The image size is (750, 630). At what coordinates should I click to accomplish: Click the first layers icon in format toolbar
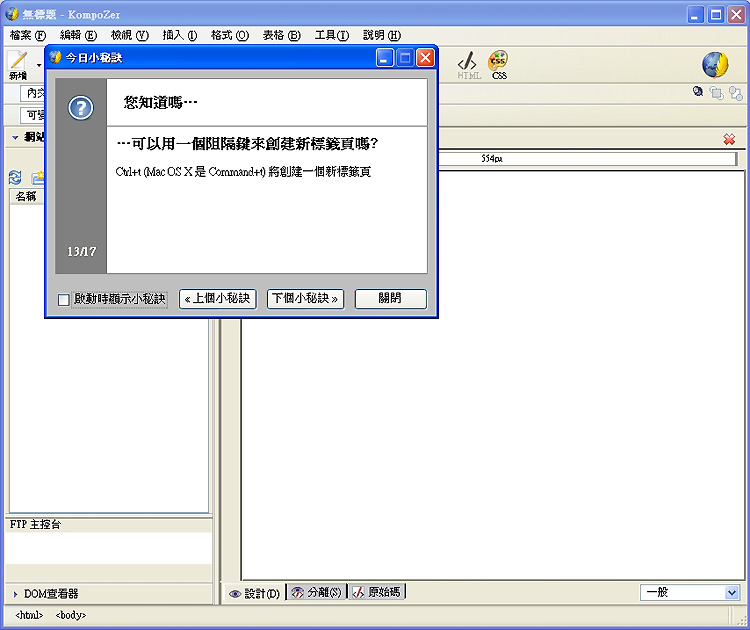[716, 93]
